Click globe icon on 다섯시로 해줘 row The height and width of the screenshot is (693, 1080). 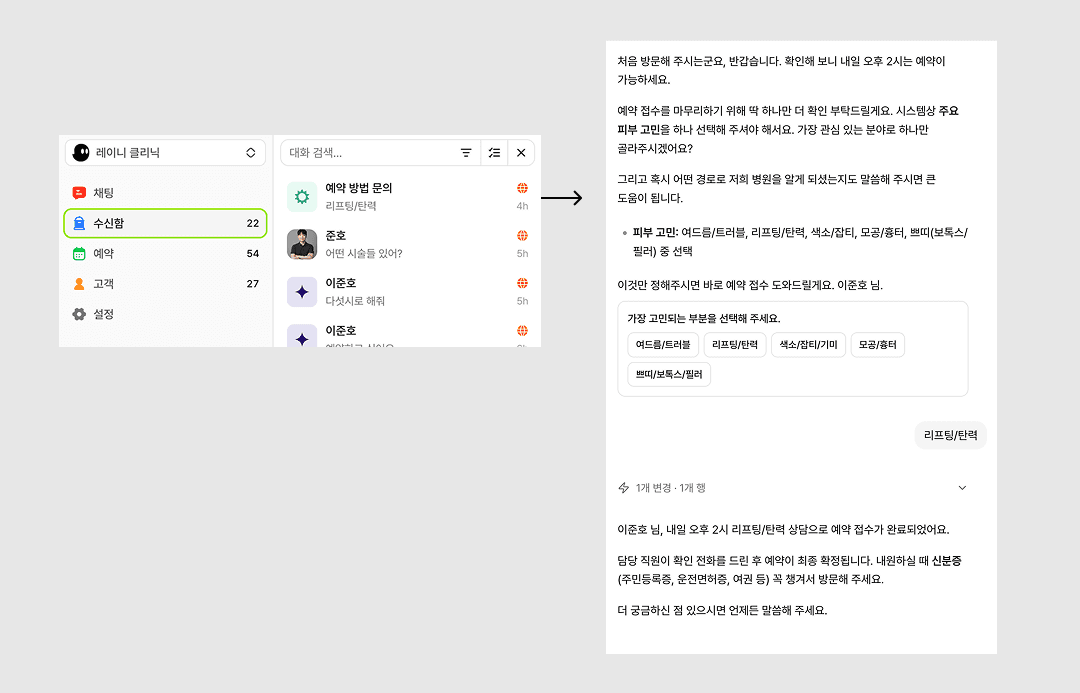click(x=523, y=283)
